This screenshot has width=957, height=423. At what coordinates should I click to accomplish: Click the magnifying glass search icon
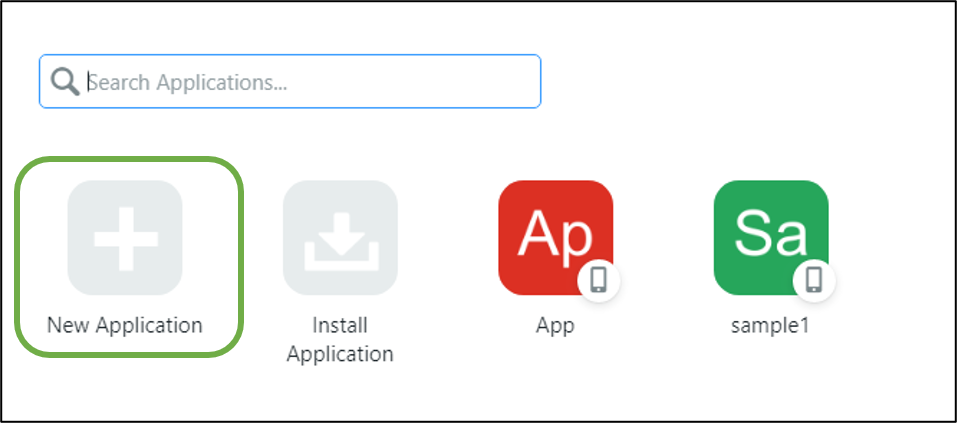tap(65, 82)
